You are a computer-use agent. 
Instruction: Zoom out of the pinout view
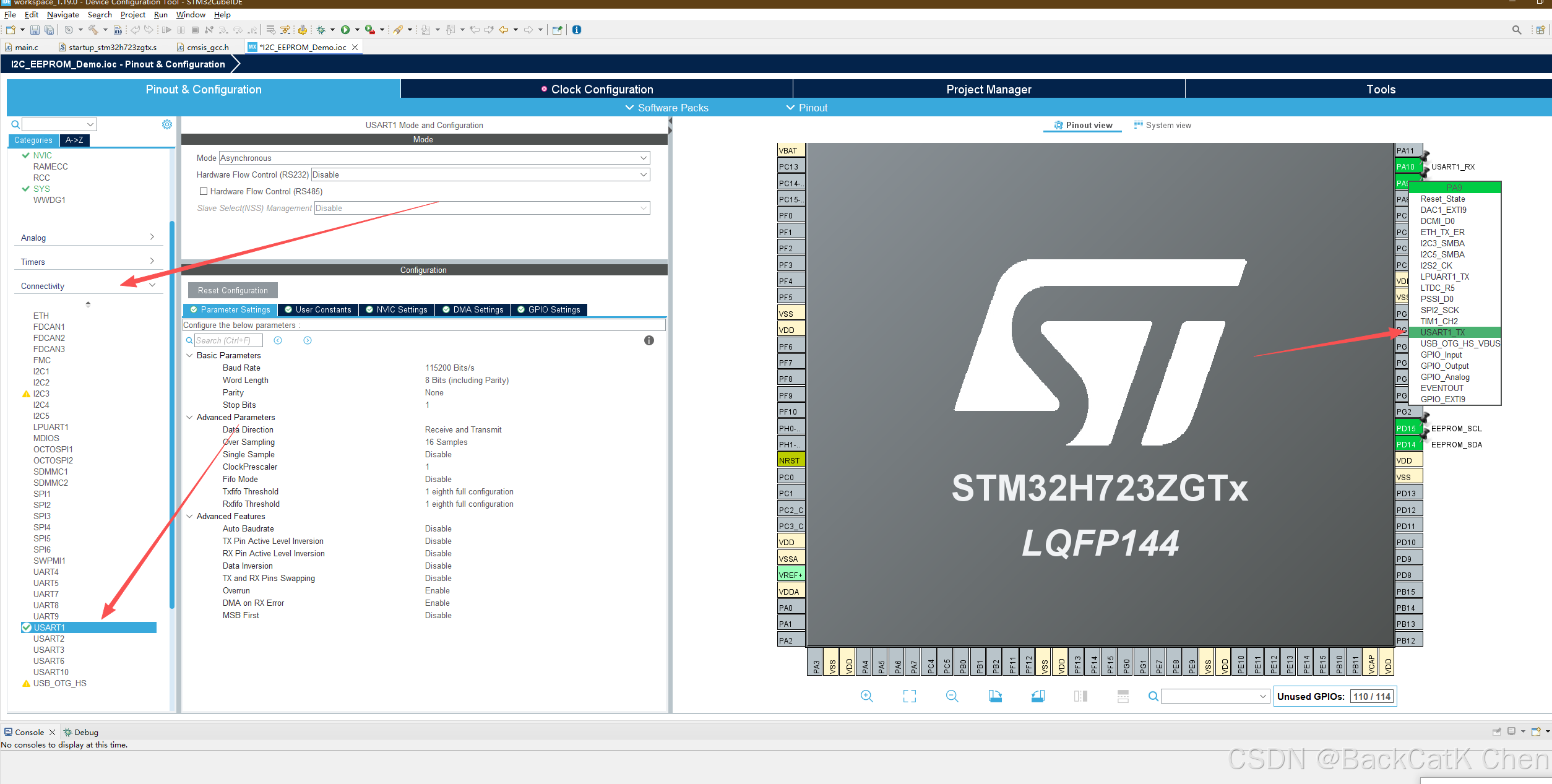[952, 696]
